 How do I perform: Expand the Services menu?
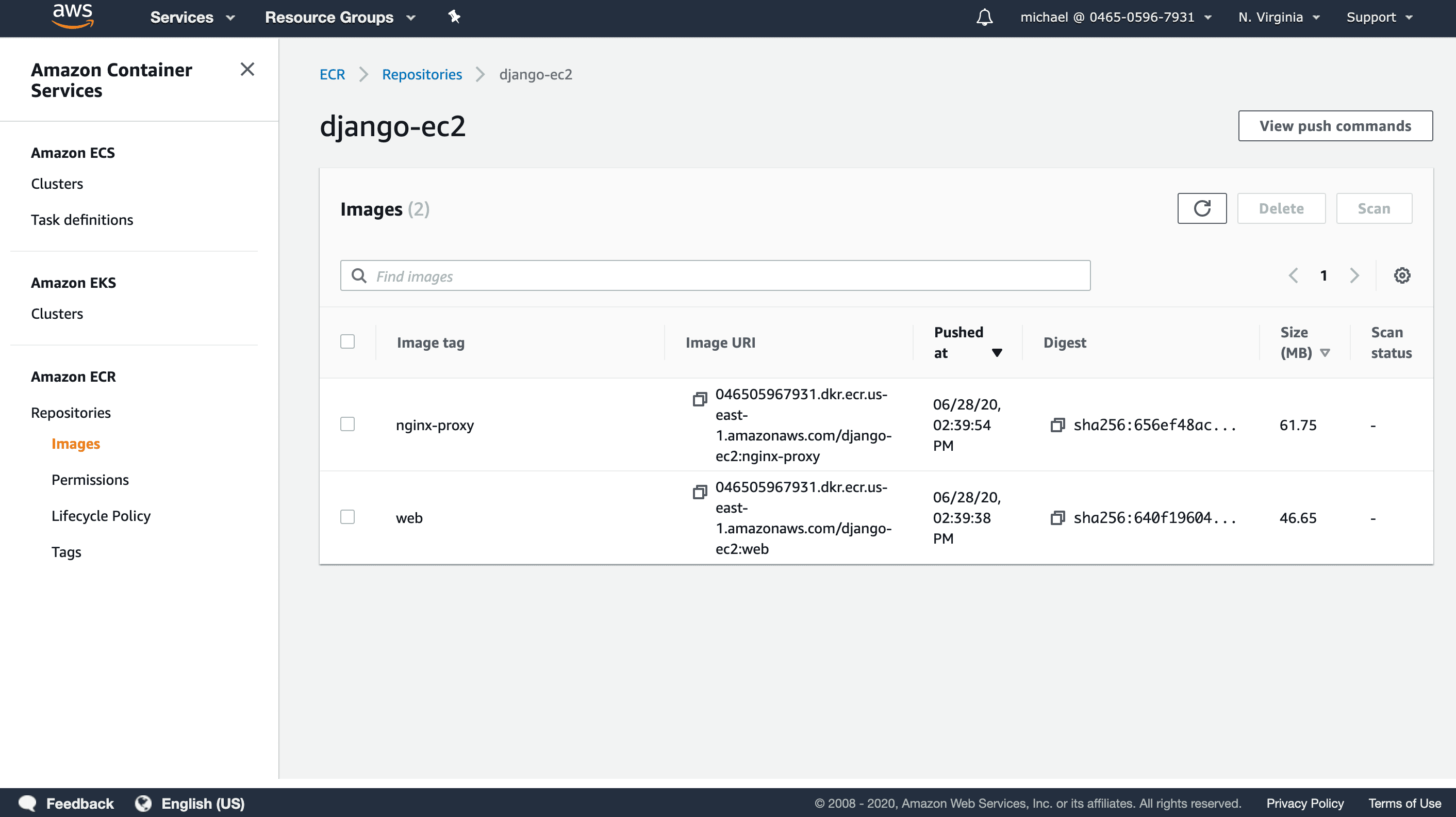click(192, 18)
